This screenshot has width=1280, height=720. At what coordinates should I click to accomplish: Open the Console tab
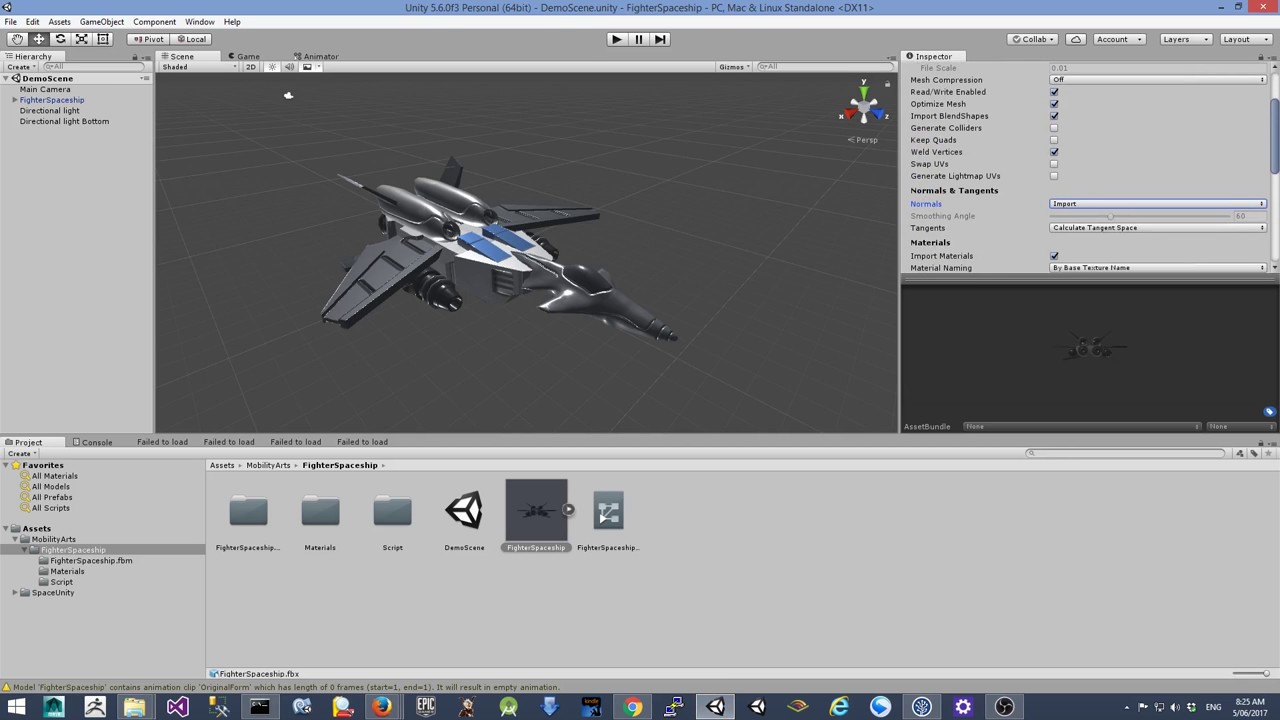tap(92, 442)
